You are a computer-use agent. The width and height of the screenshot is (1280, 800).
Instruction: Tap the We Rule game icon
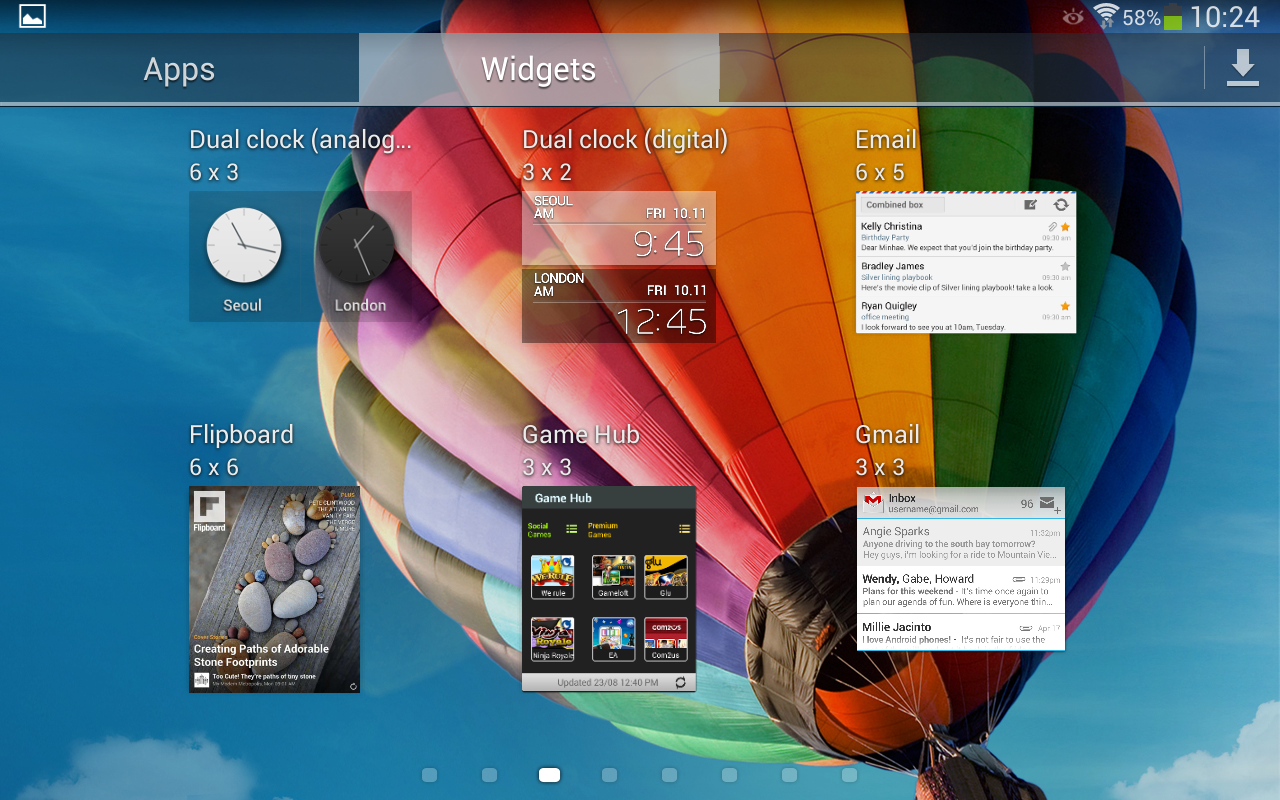552,576
